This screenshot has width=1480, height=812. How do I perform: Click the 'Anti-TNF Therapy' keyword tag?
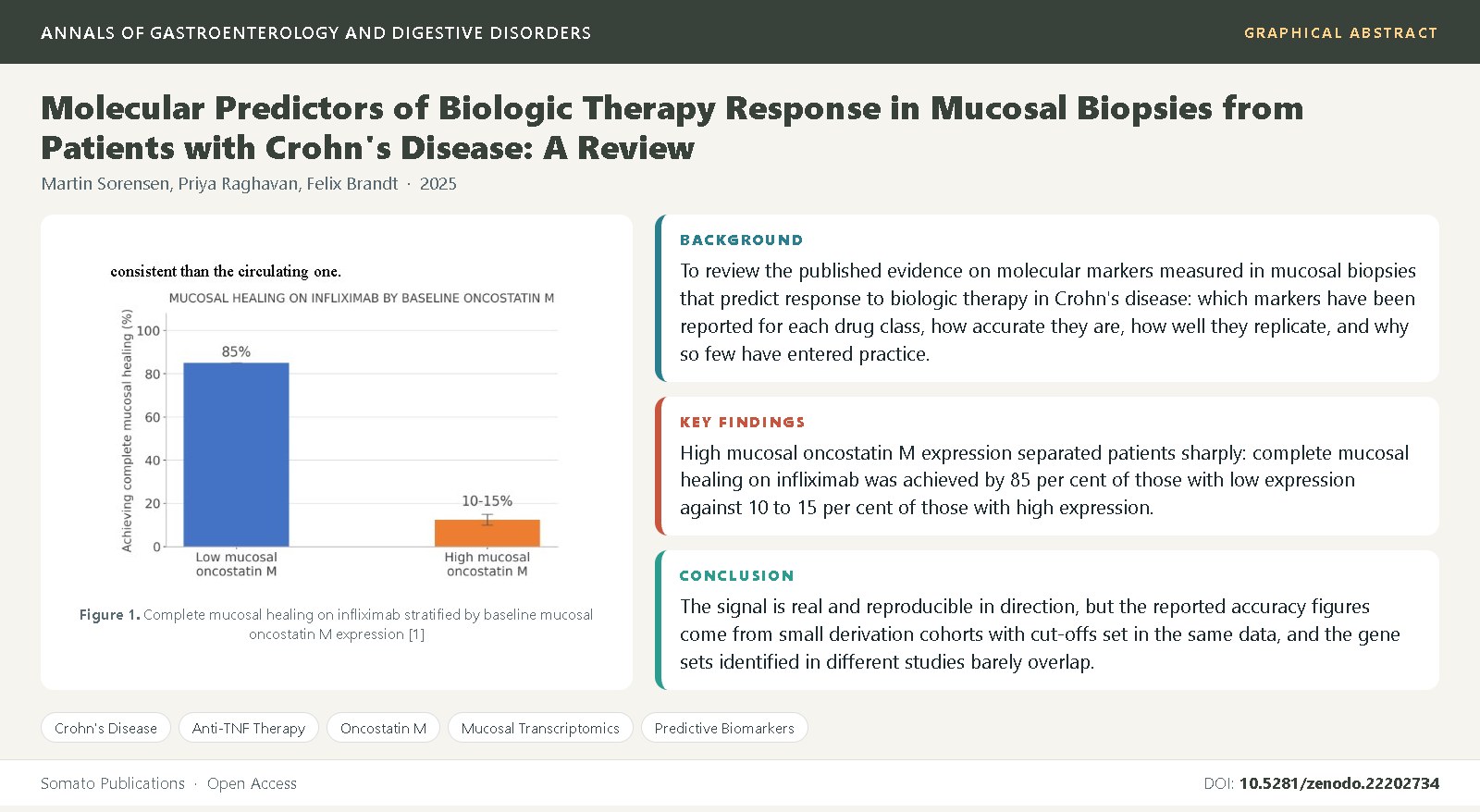pos(249,729)
